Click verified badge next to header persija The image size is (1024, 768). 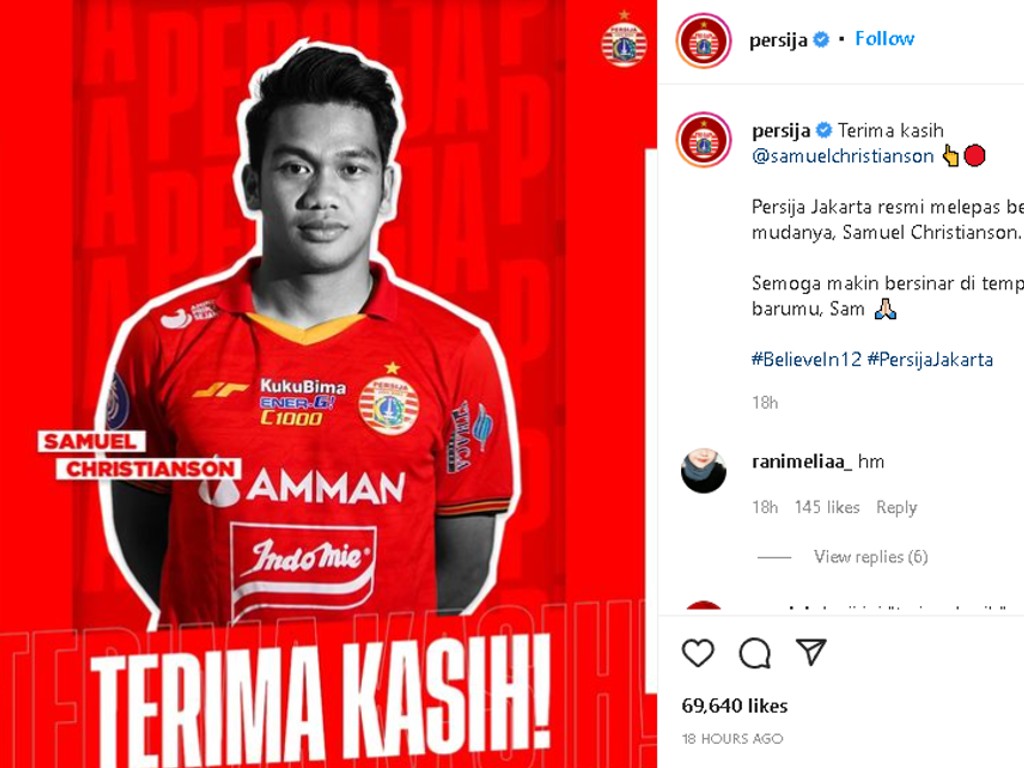click(822, 40)
